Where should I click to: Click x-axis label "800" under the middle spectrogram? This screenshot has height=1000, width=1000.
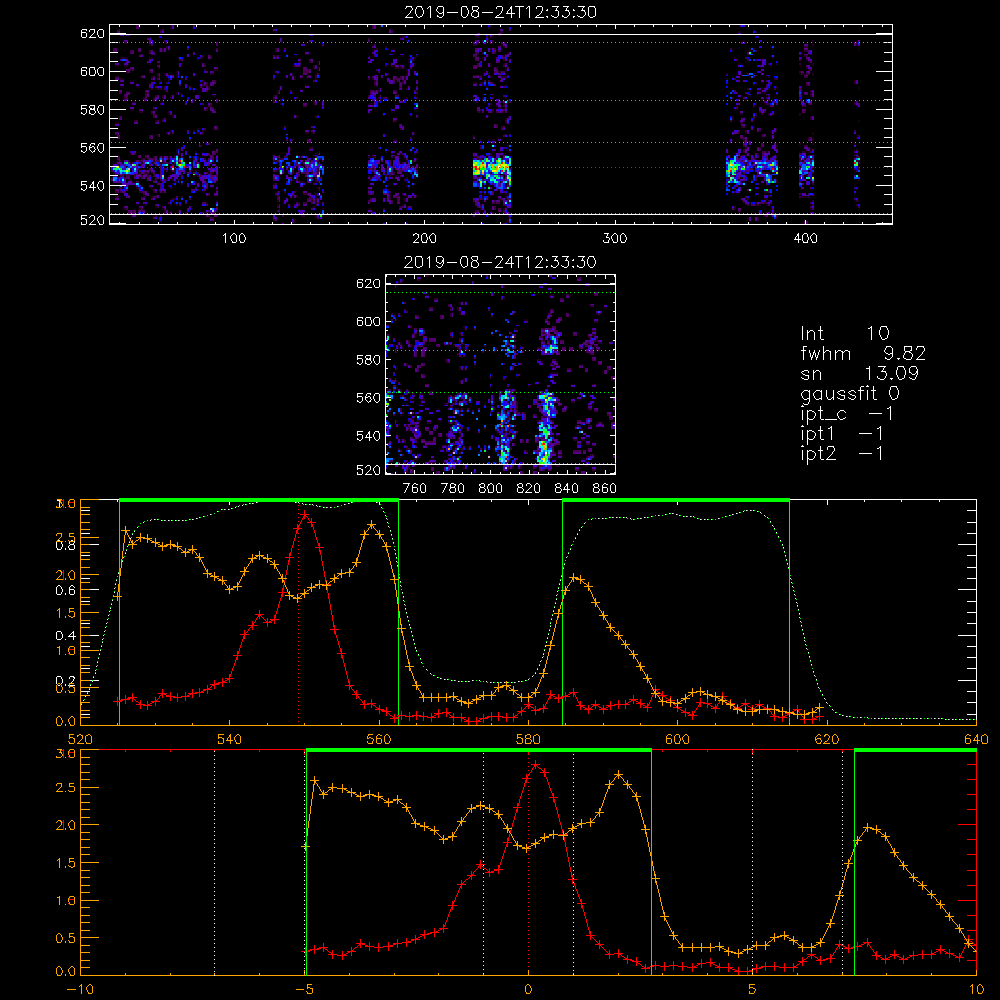coord(490,489)
